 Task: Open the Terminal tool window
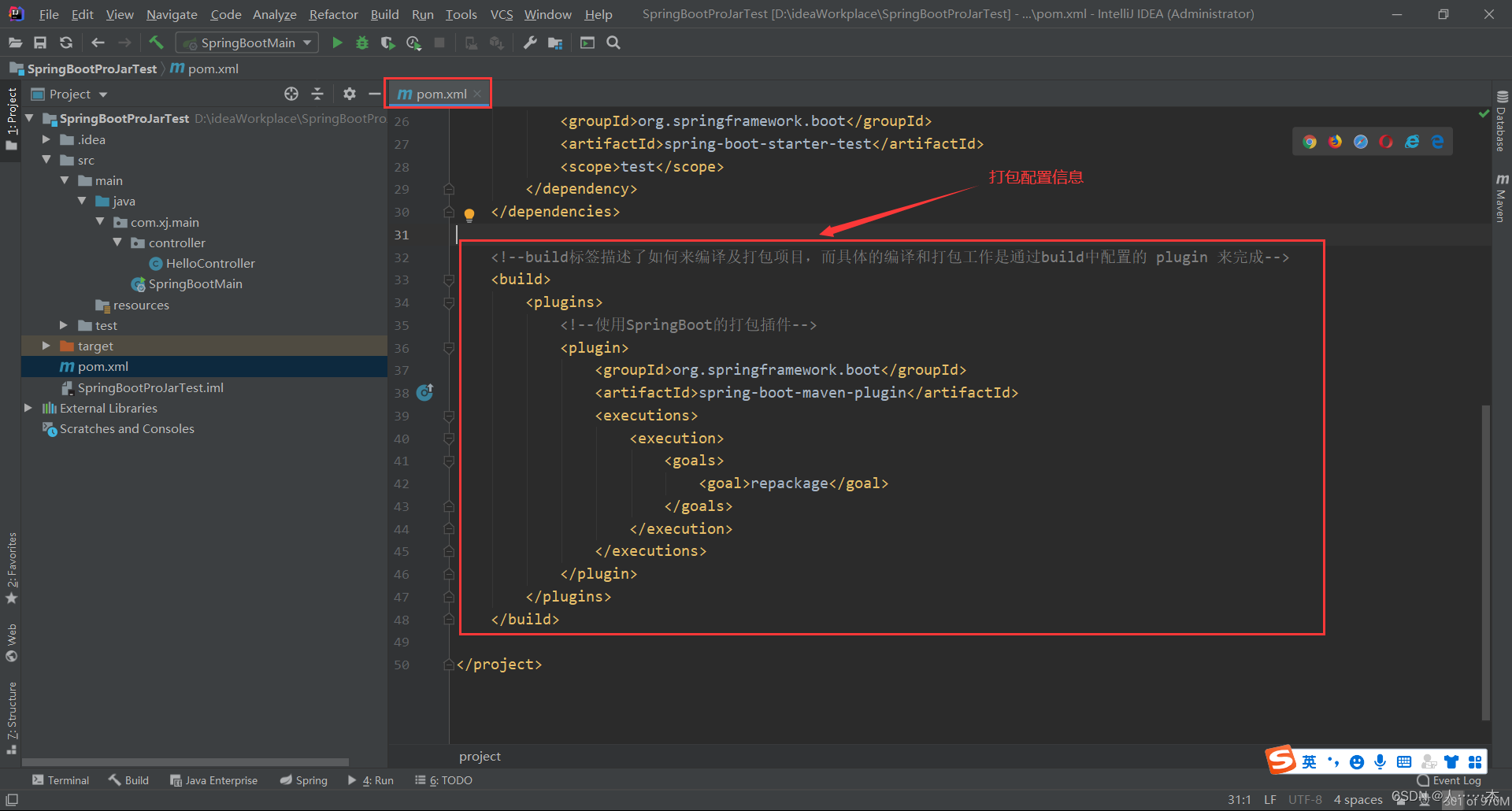pyautogui.click(x=61, y=780)
